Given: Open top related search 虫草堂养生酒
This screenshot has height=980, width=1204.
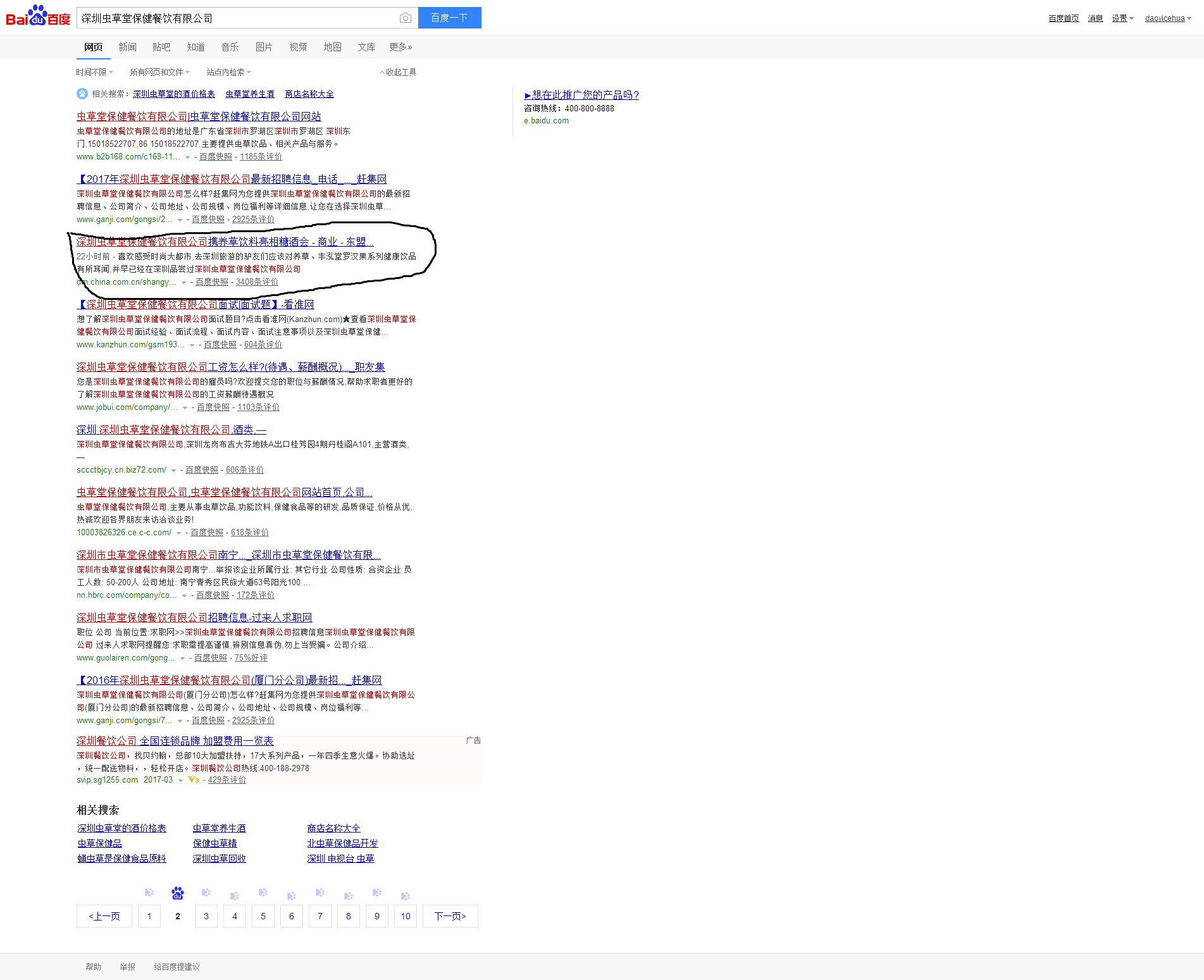Looking at the screenshot, I should click(x=250, y=94).
